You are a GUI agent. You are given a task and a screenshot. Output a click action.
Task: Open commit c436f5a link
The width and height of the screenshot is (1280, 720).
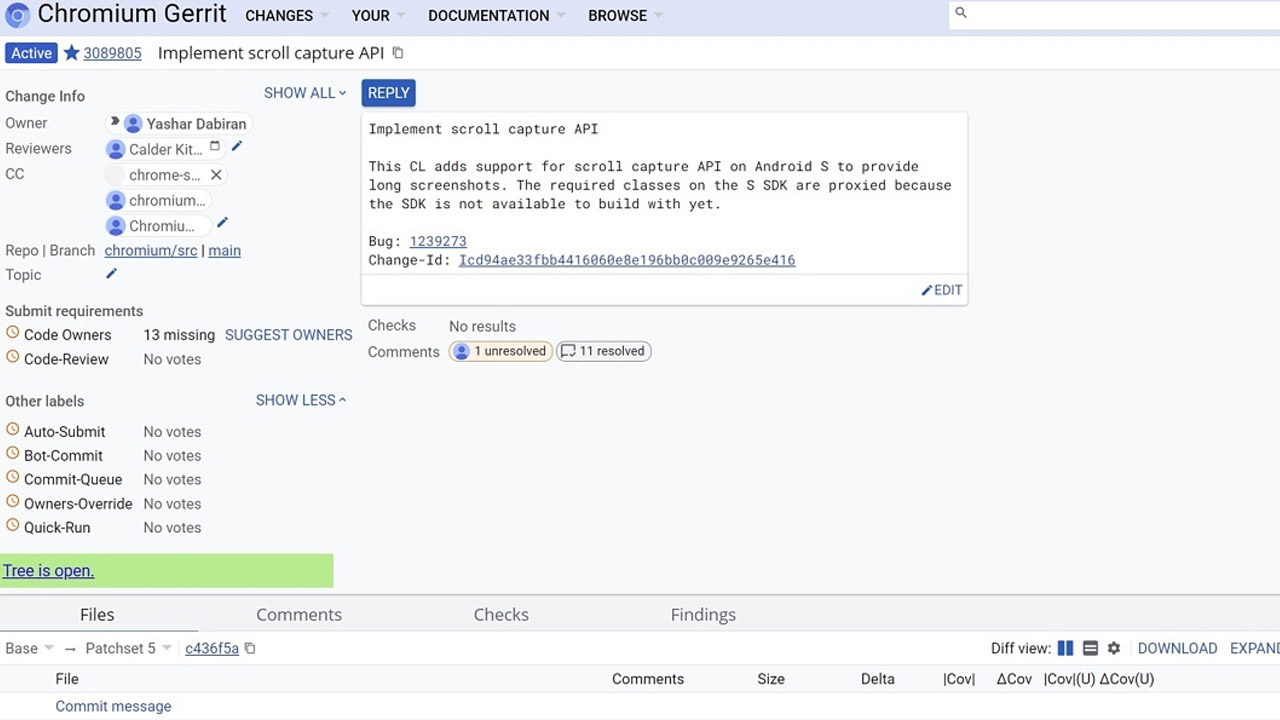click(212, 648)
